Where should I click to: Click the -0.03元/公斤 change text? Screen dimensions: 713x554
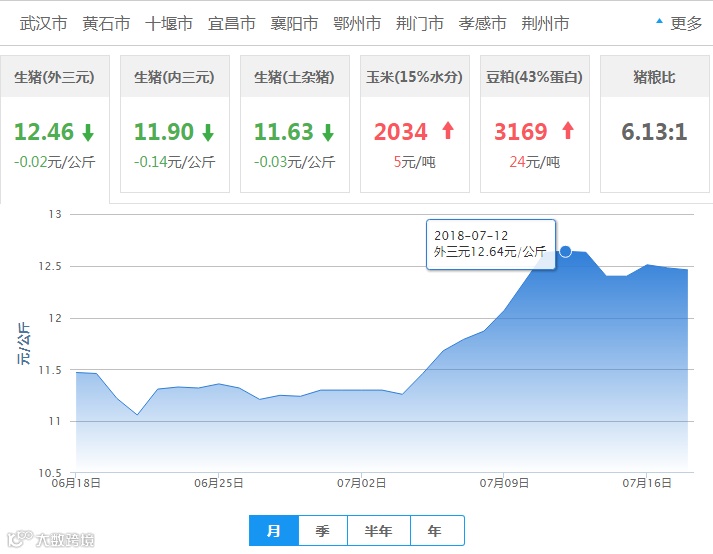[x=295, y=162]
